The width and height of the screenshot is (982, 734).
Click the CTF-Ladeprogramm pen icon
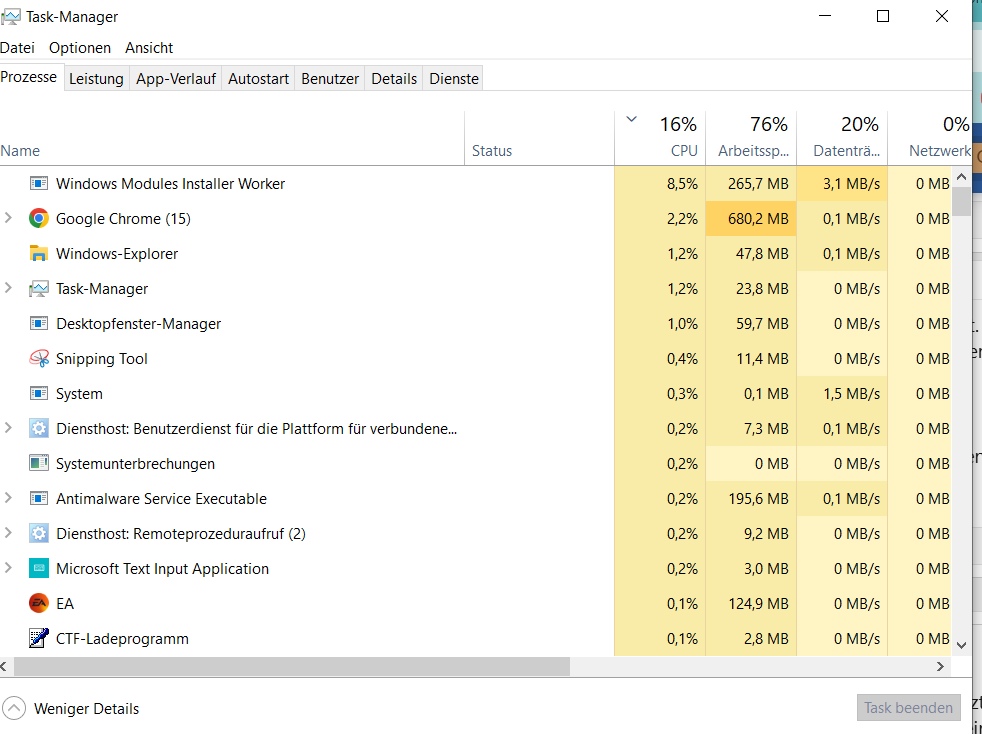click(x=39, y=639)
